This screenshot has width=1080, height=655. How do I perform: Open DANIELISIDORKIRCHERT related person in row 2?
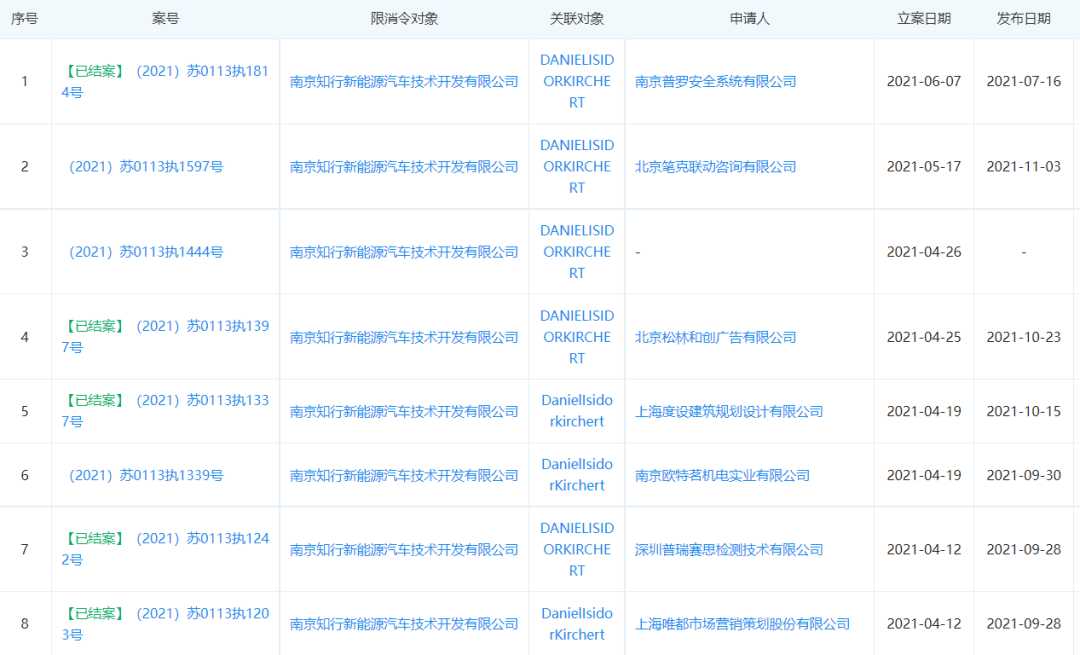pos(577,167)
